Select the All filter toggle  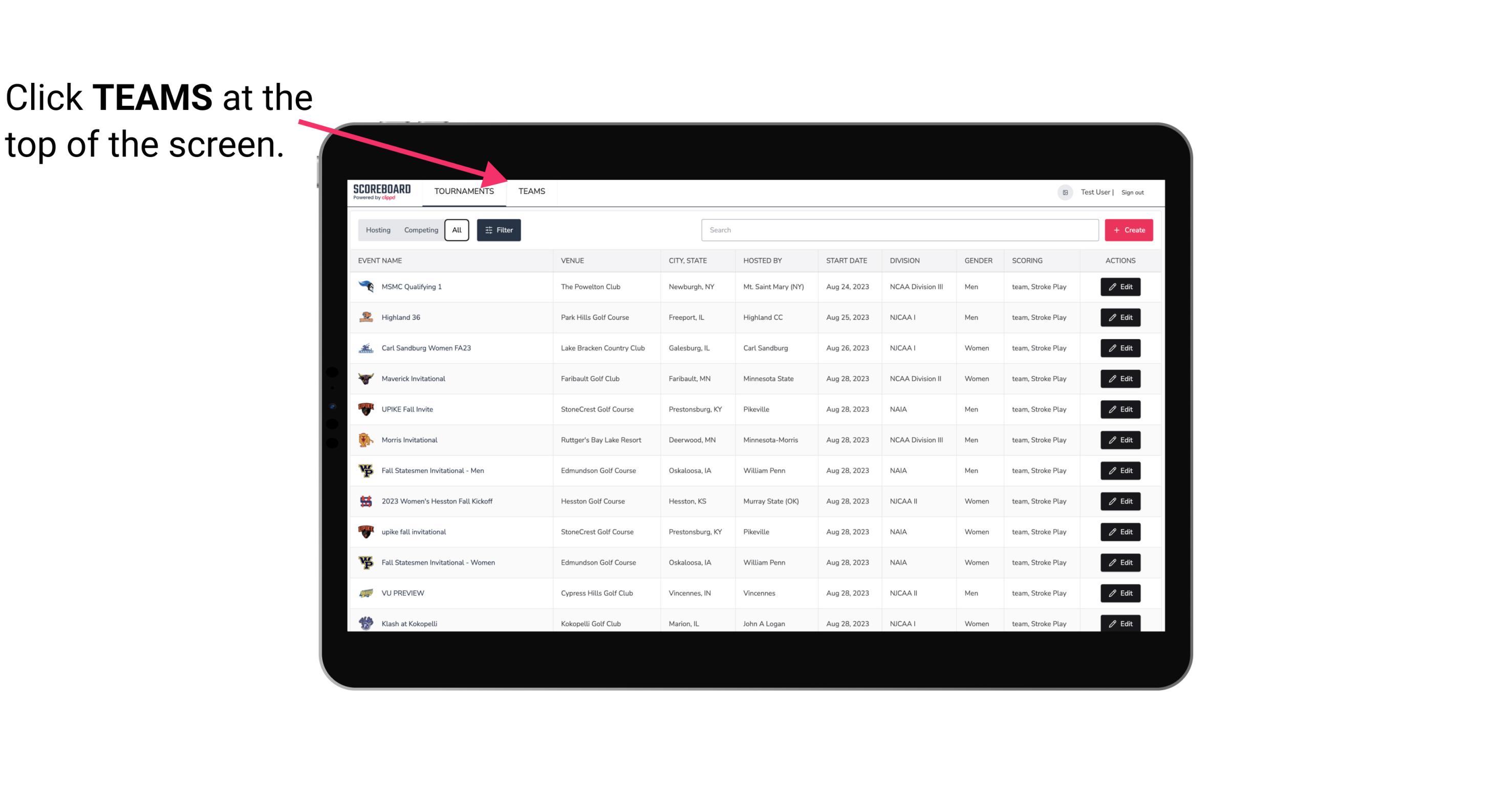[457, 230]
